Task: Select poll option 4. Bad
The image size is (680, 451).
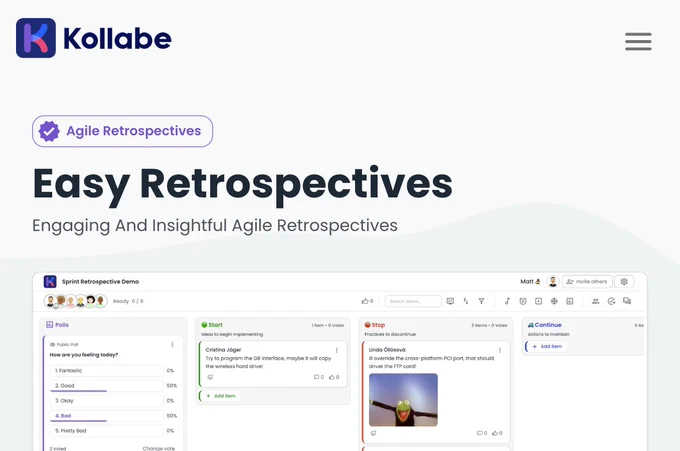Action: tap(107, 415)
